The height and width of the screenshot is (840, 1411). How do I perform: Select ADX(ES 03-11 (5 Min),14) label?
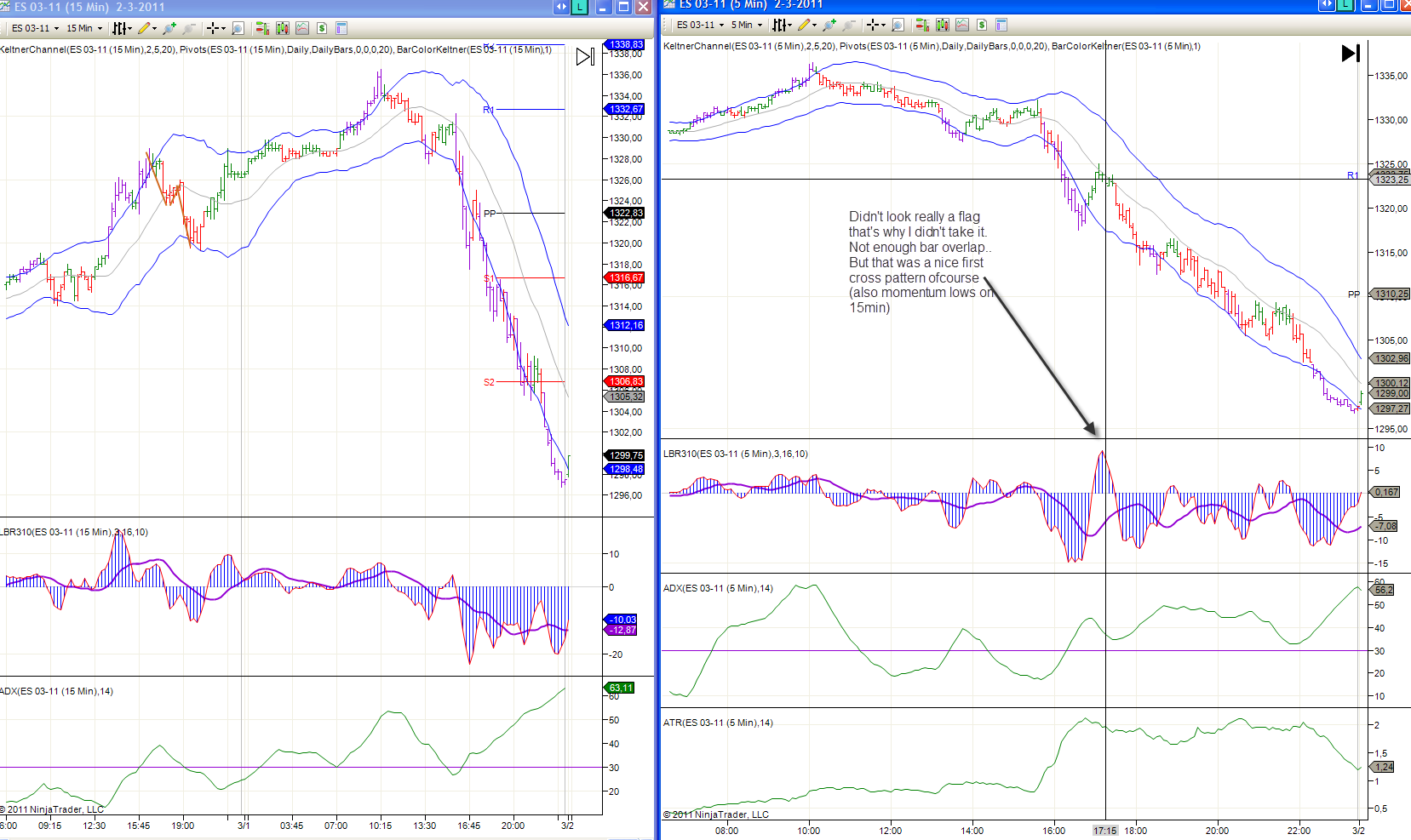718,588
